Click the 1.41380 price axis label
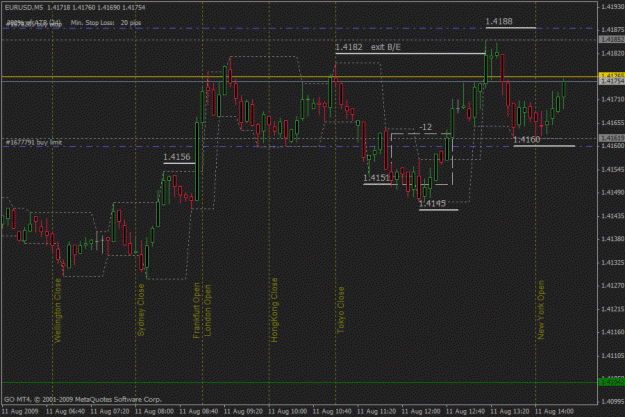 click(x=613, y=239)
